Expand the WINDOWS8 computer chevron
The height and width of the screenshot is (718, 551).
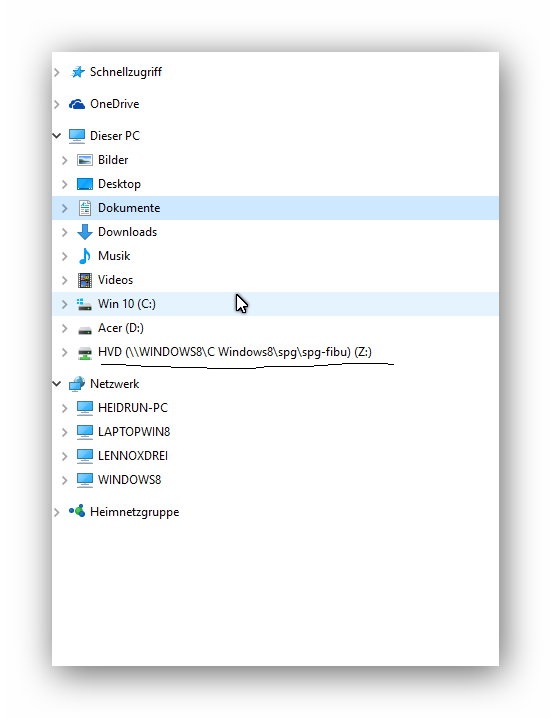65,480
